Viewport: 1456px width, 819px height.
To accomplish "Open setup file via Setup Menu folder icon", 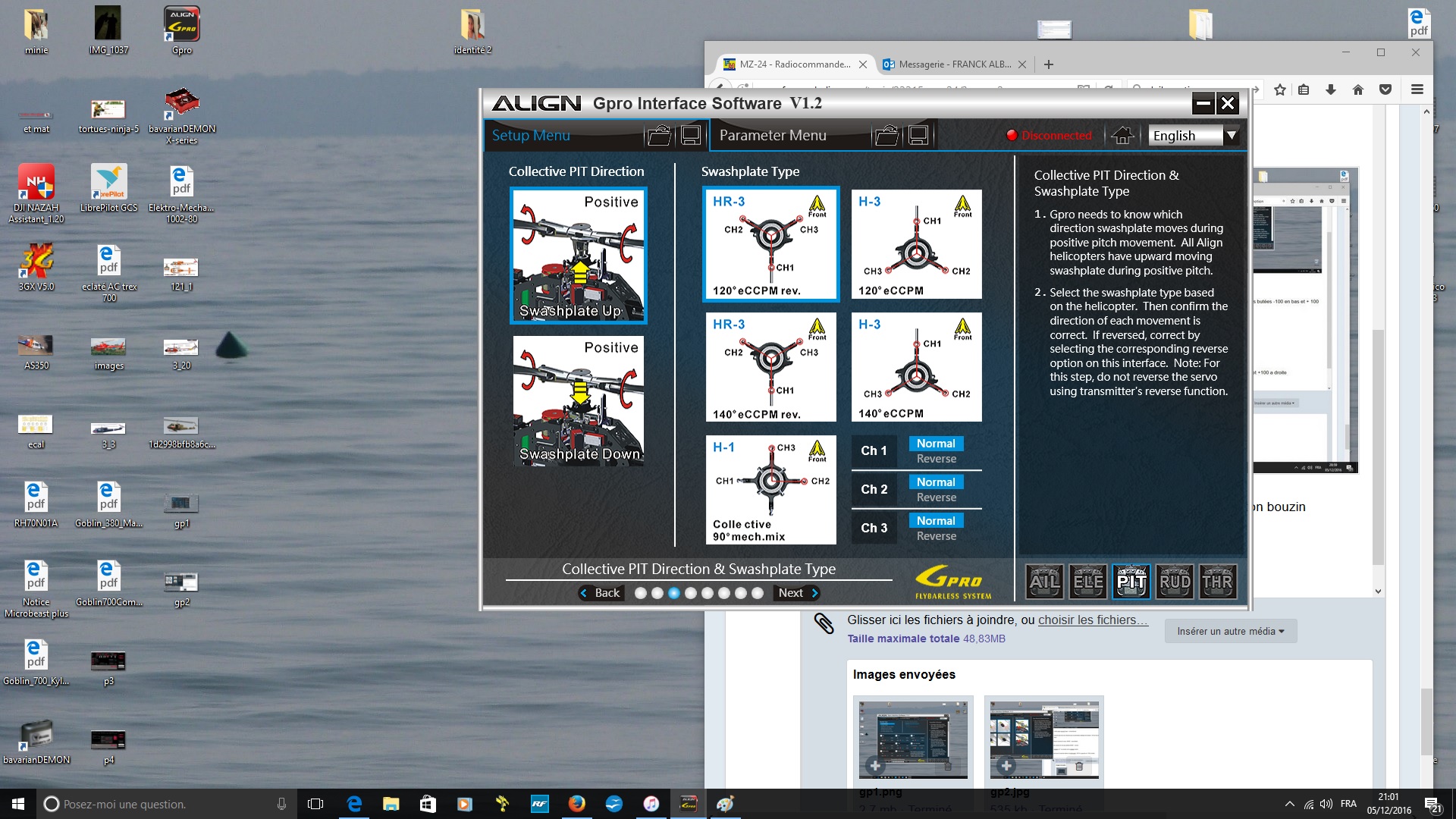I will coord(660,136).
